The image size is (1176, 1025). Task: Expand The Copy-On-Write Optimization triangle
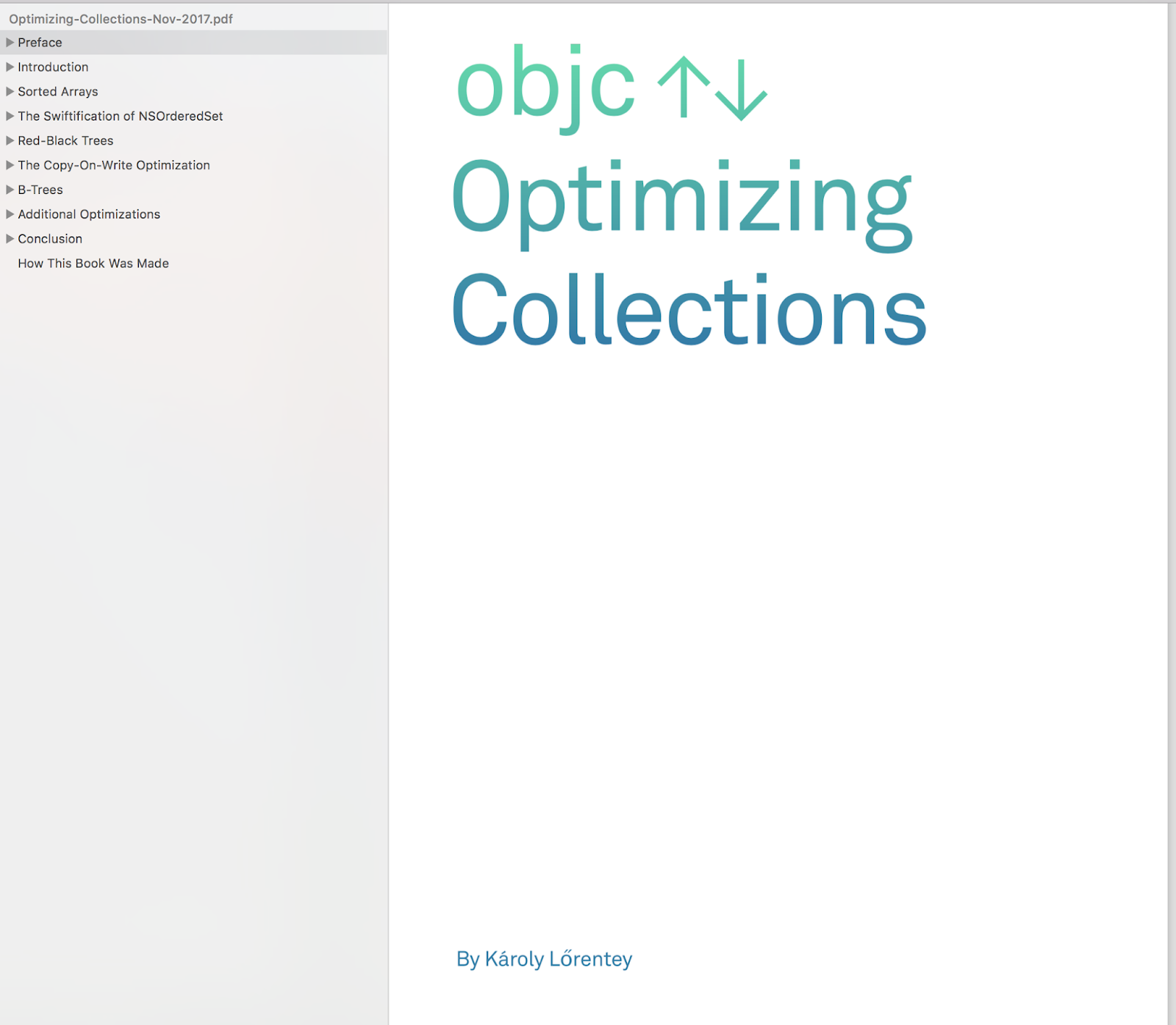pyautogui.click(x=10, y=165)
